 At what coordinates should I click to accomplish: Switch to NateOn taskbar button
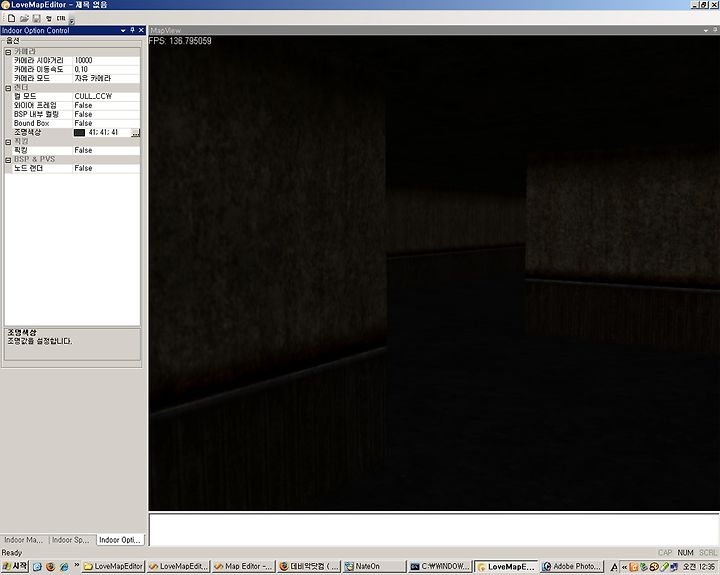click(x=374, y=567)
